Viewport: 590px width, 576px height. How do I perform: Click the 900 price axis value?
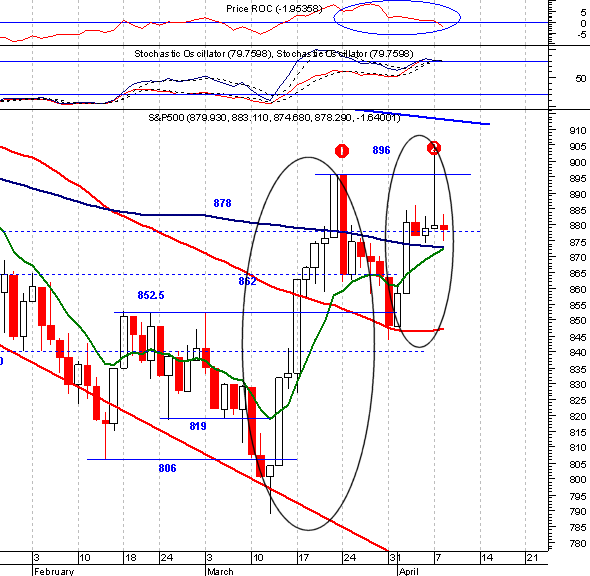(578, 163)
